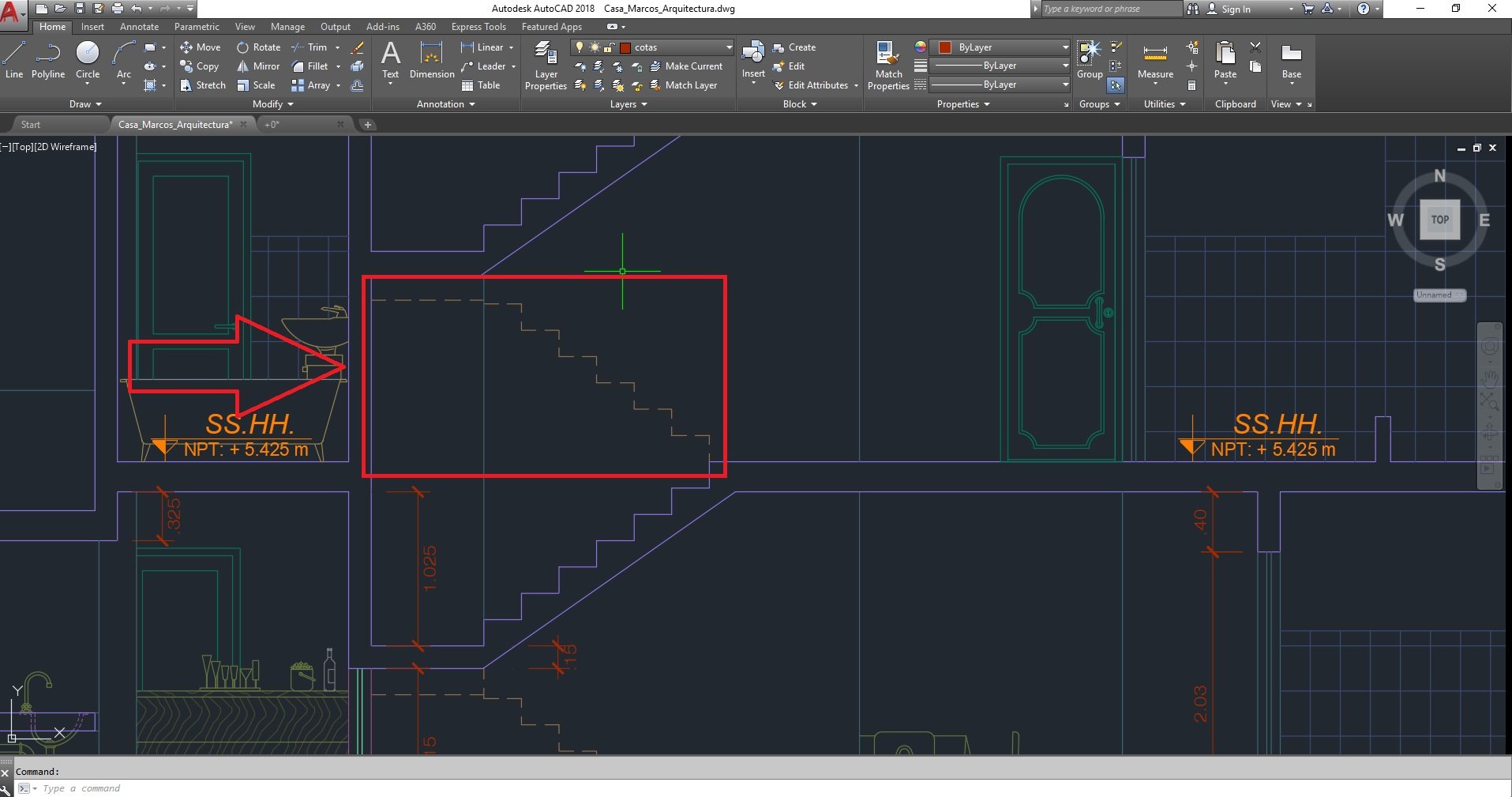
Task: Open the Linear dimension dropdown arrow
Action: coord(511,47)
